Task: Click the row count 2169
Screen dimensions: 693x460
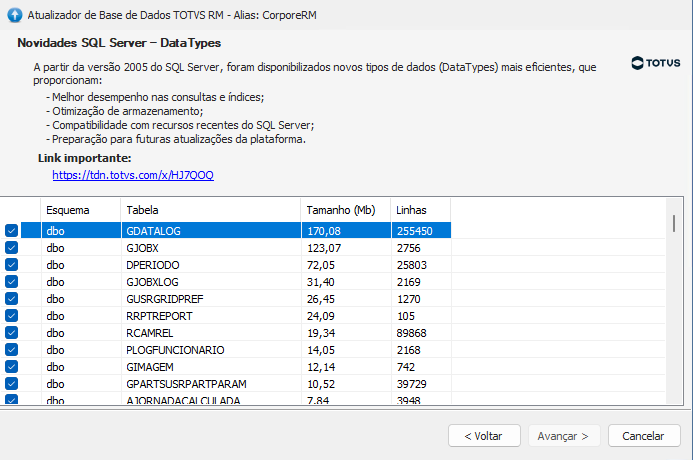Action: tap(408, 282)
